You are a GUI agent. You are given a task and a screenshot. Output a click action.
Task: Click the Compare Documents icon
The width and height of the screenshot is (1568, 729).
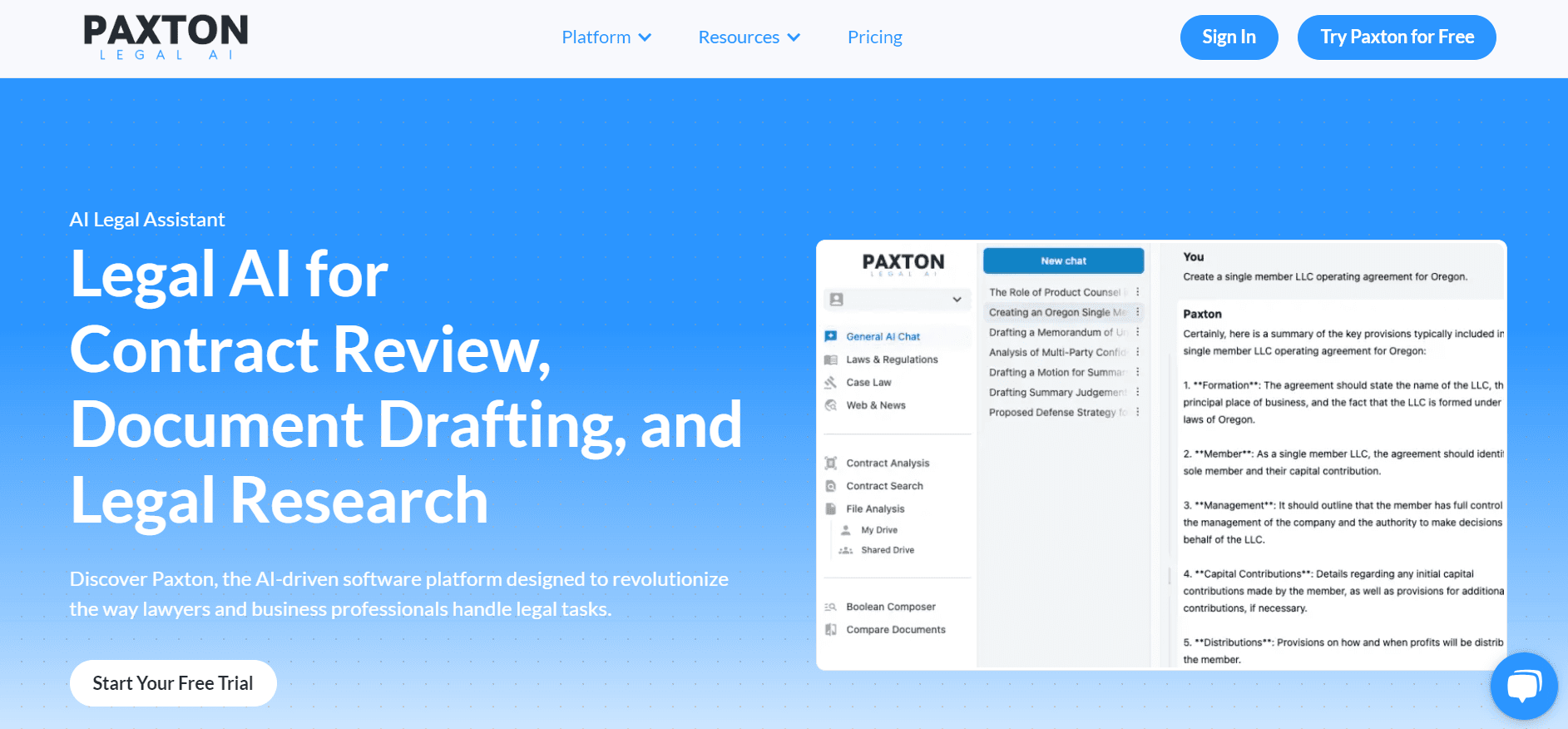coord(830,630)
